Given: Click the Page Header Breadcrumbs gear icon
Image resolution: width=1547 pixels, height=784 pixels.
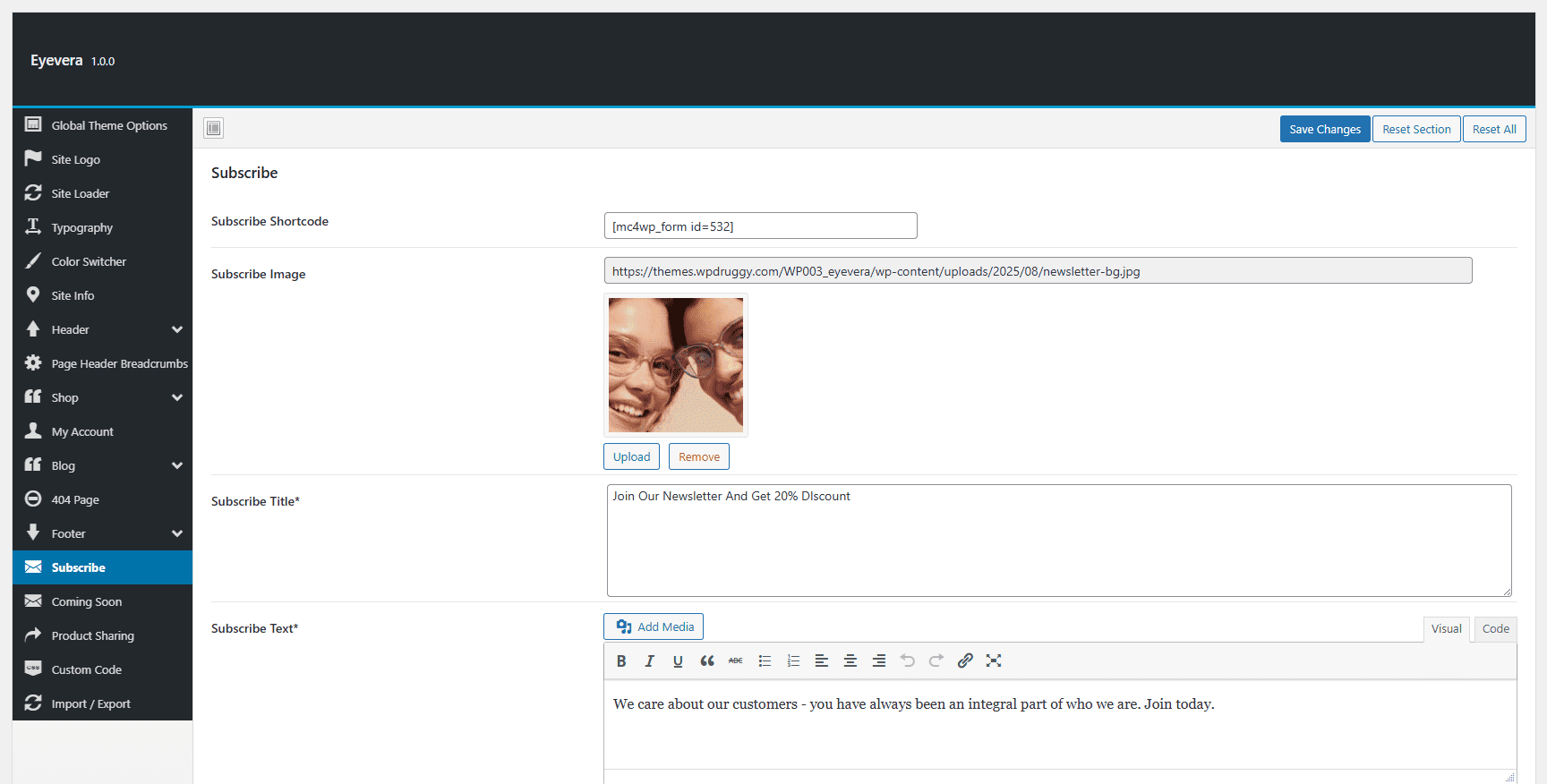Looking at the screenshot, I should coord(33,362).
